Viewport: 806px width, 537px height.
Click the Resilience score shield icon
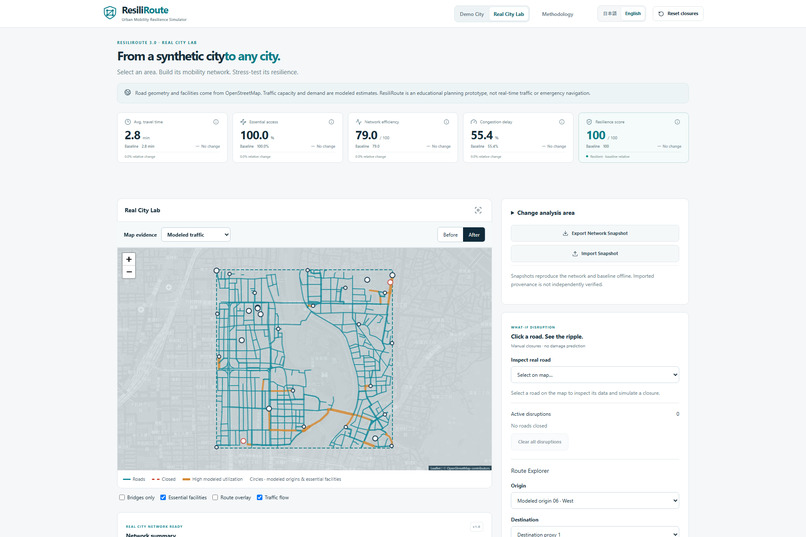(x=589, y=122)
